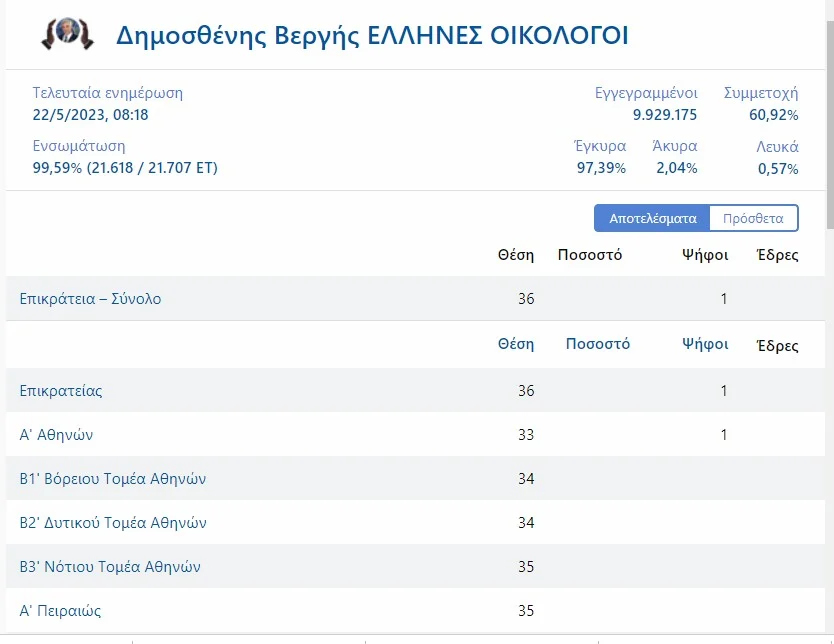This screenshot has width=834, height=644.
Task: Click invalid votes value 2,04%
Action: (677, 168)
